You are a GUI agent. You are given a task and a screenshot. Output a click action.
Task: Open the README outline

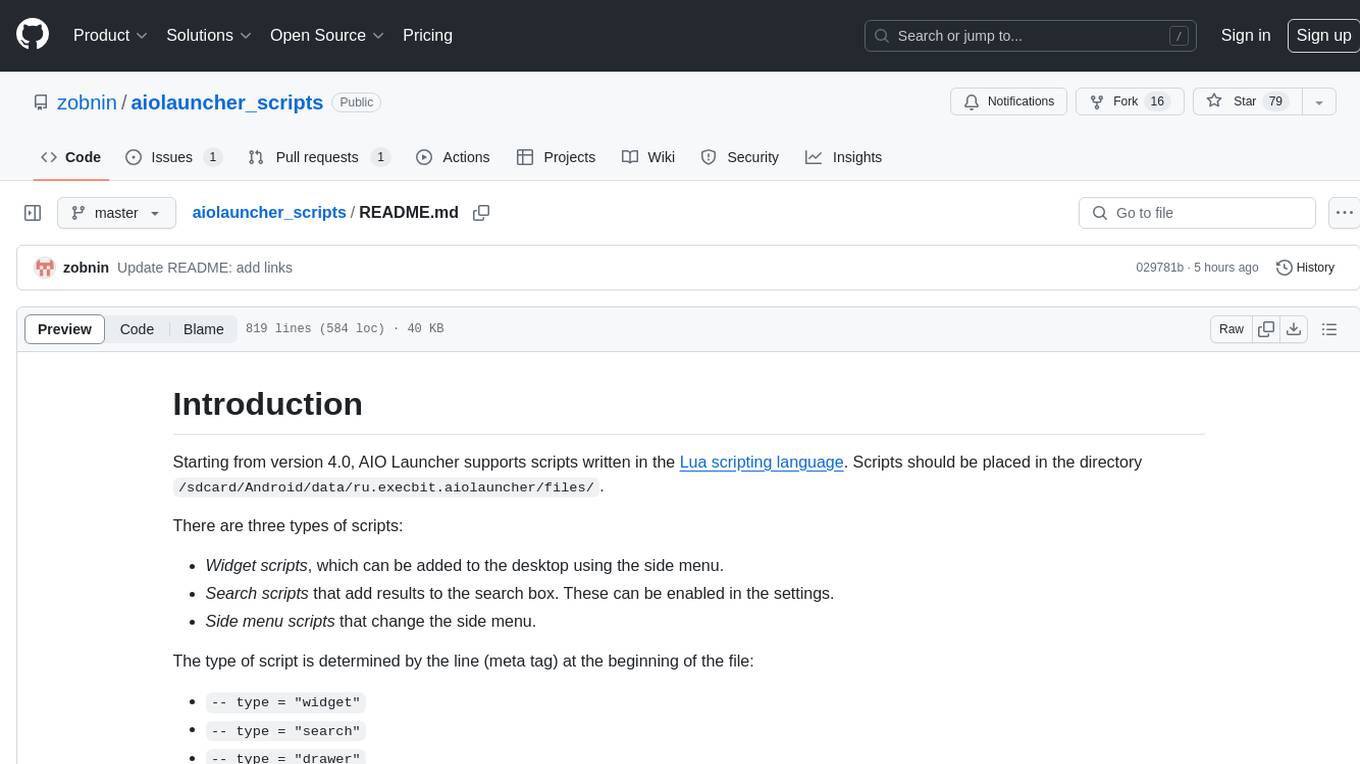tap(1329, 329)
